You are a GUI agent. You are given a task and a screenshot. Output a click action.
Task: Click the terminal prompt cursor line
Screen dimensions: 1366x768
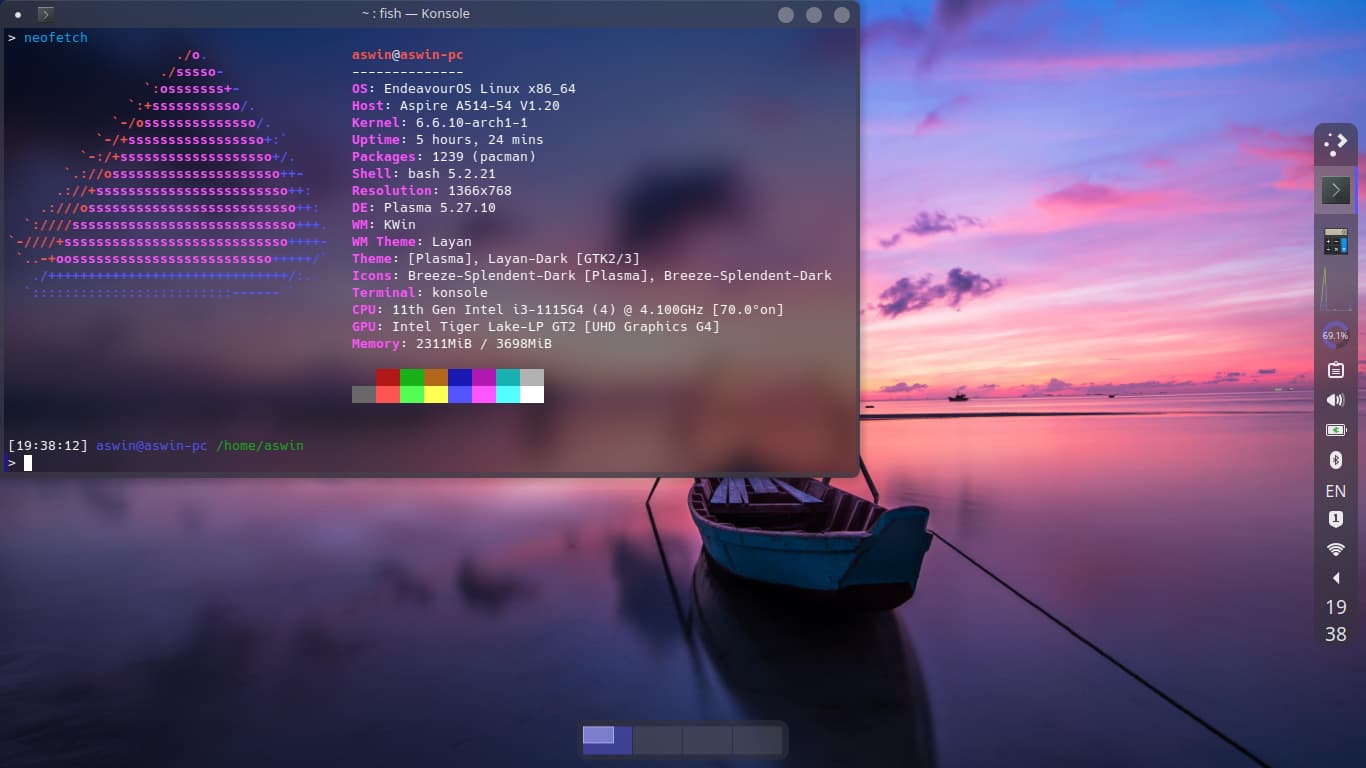tap(28, 463)
